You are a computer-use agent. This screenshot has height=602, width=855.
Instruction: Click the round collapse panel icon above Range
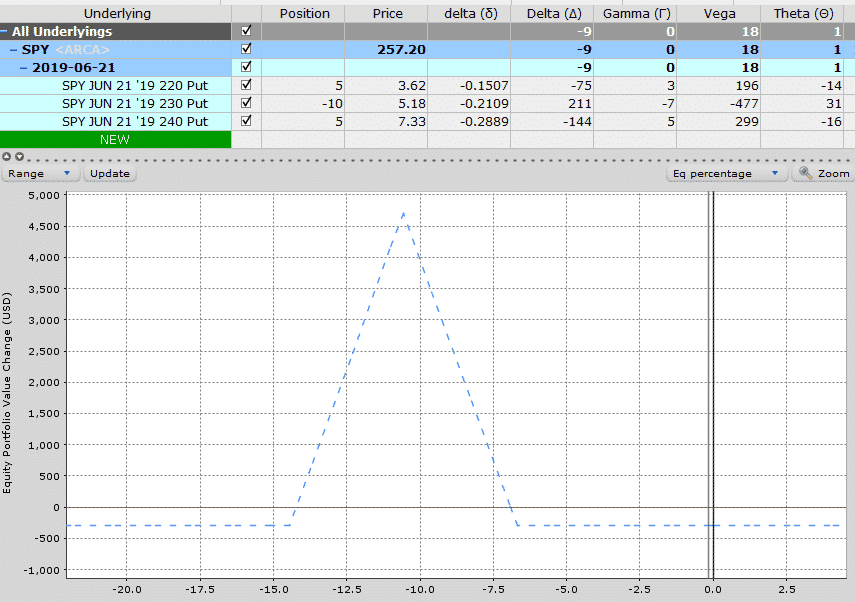pyautogui.click(x=7, y=156)
